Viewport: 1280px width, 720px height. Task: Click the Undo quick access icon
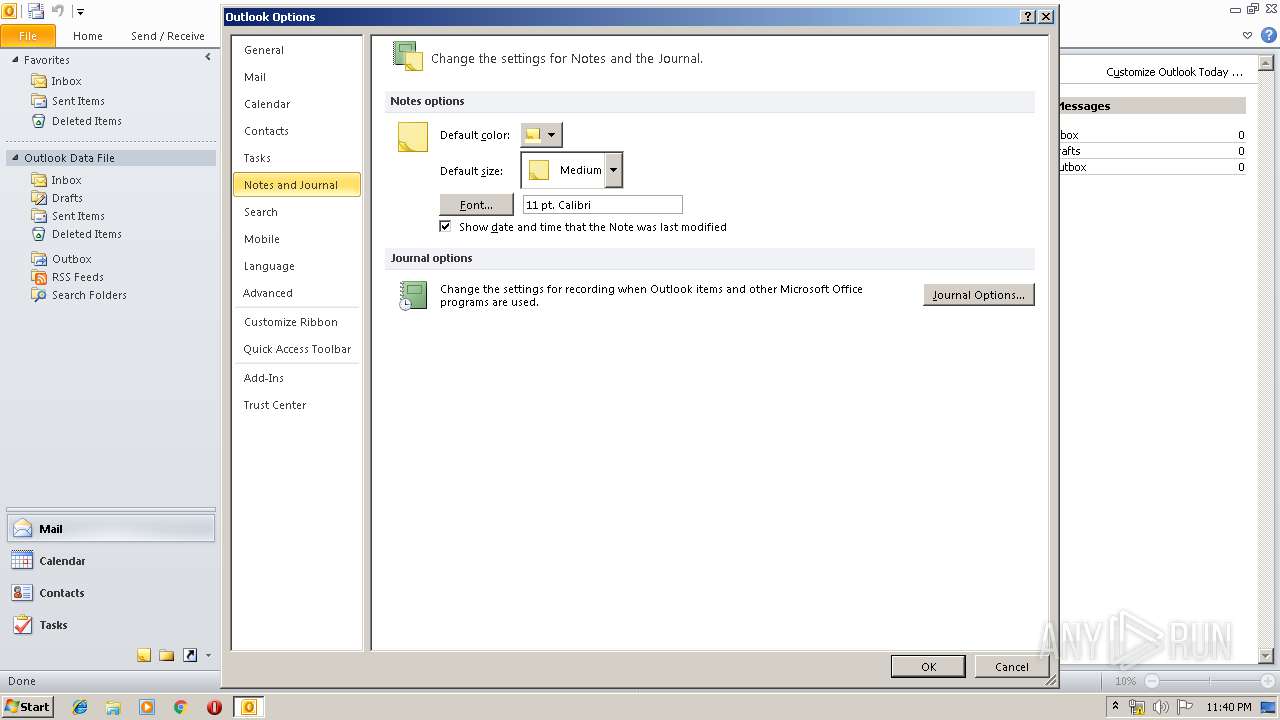(58, 11)
